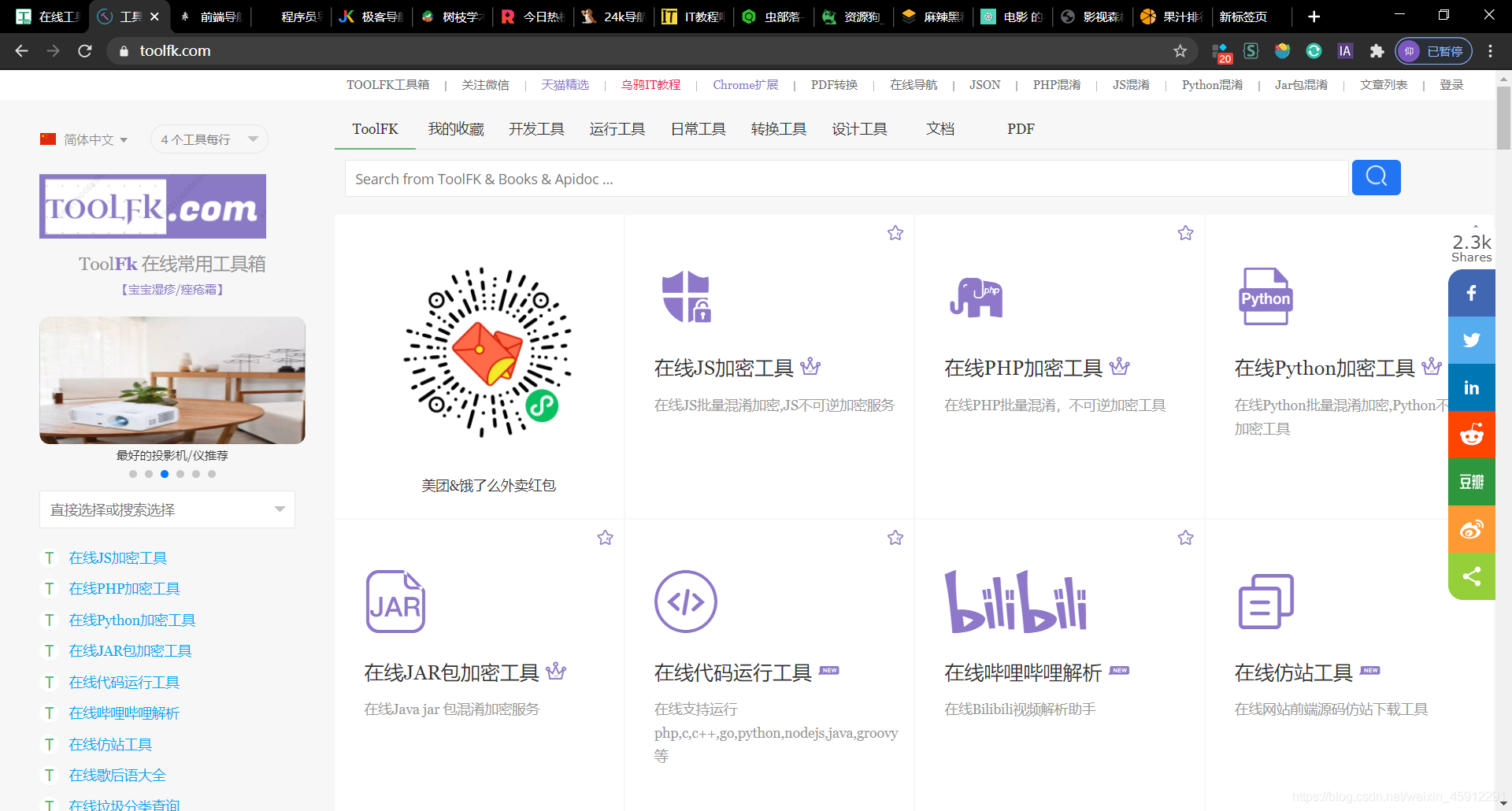Image resolution: width=1512 pixels, height=811 pixels.
Task: Favorite the 在线JAR包加密工具 card star
Action: pos(605,538)
